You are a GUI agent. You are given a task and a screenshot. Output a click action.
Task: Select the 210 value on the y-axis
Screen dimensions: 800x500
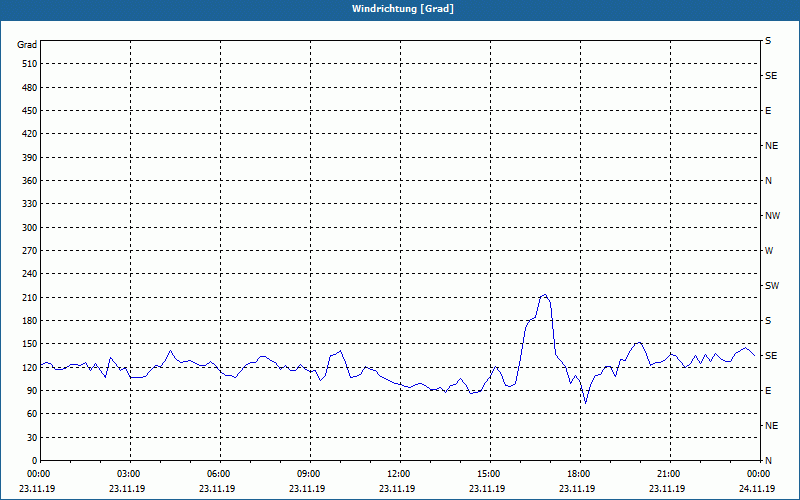click(30, 297)
